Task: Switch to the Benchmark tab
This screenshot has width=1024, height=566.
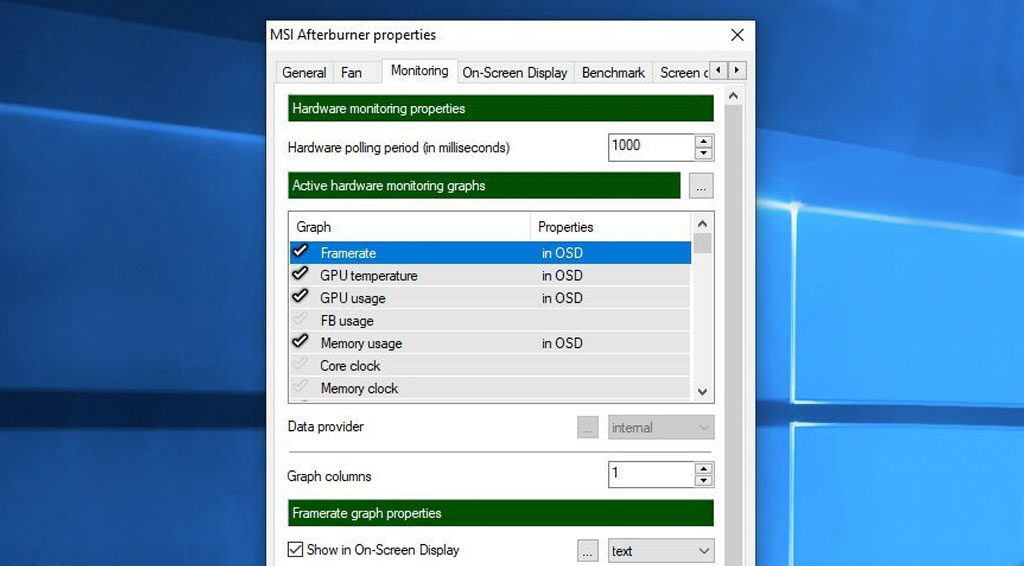Action: coord(613,72)
